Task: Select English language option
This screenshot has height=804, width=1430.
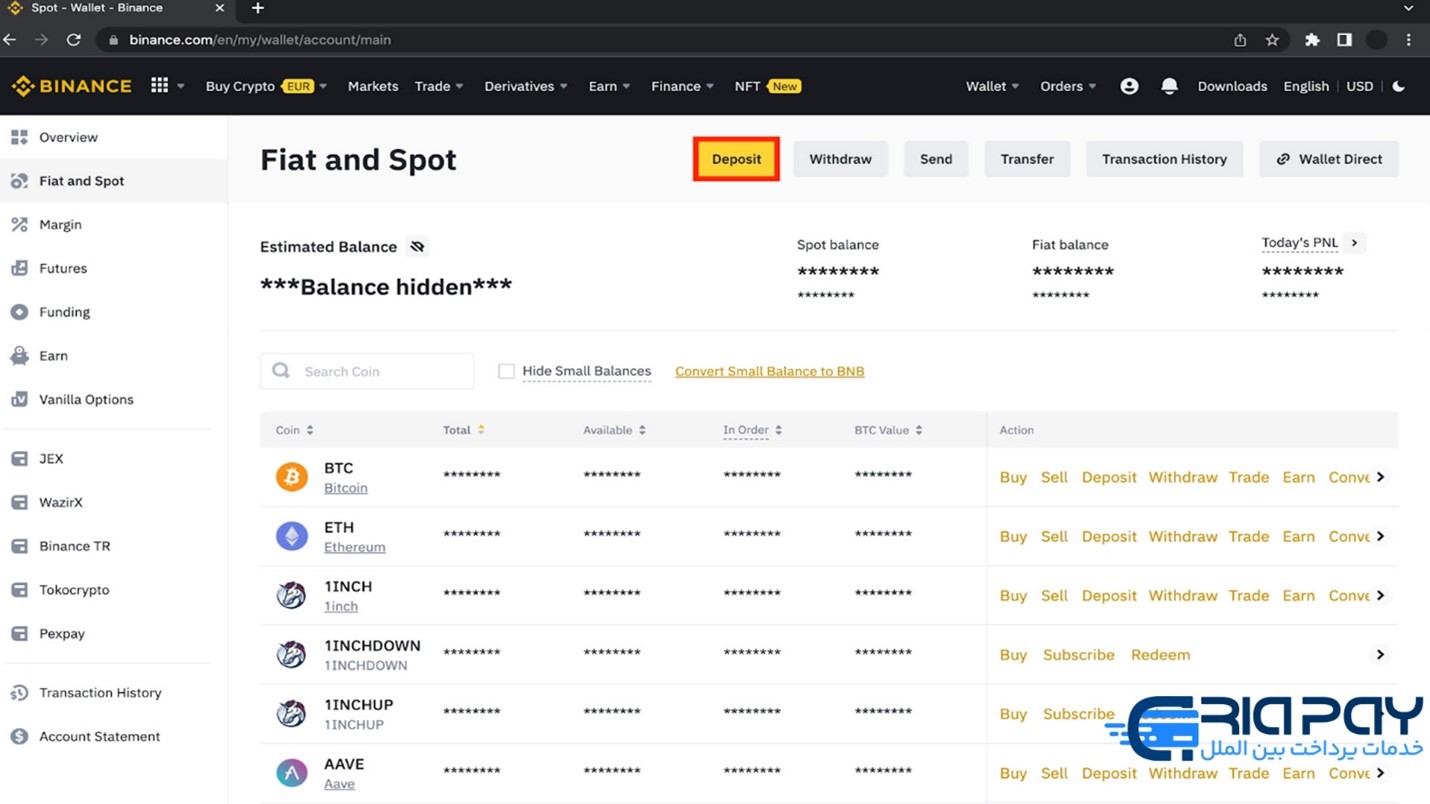Action: tap(1306, 86)
